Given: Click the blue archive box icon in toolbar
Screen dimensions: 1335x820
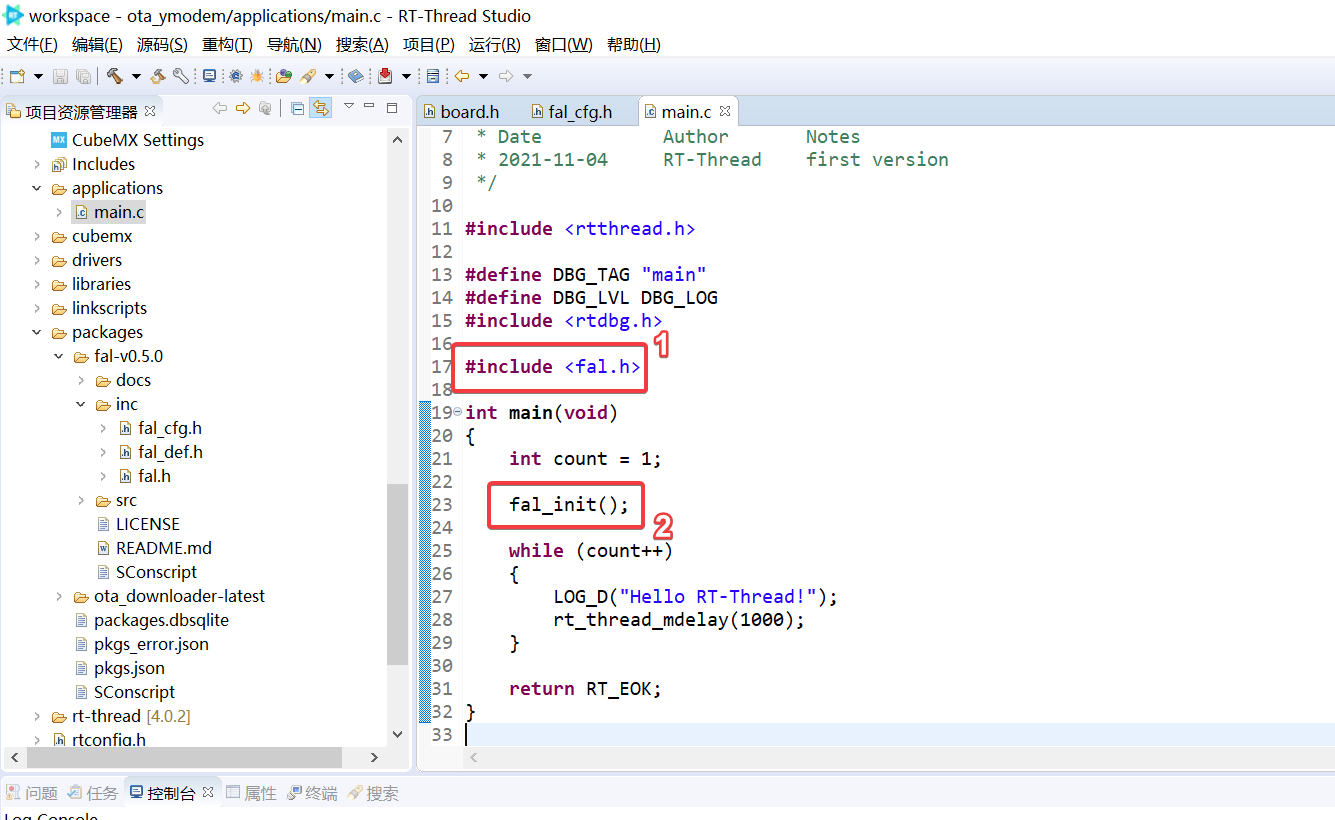Looking at the screenshot, I should coord(433,76).
